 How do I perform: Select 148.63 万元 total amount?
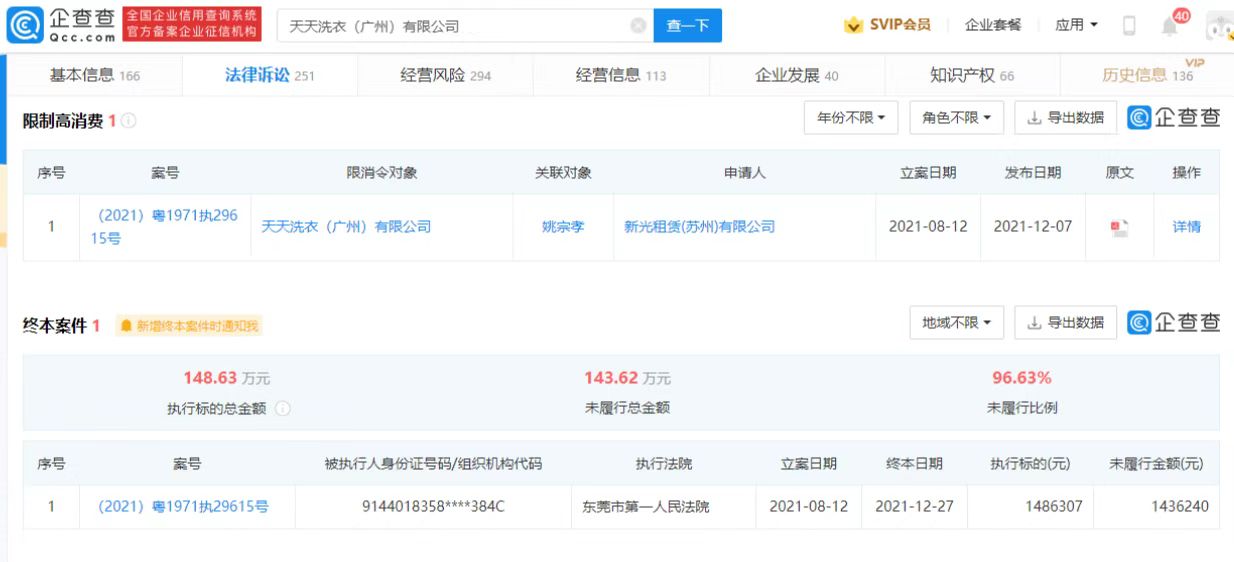click(x=226, y=378)
